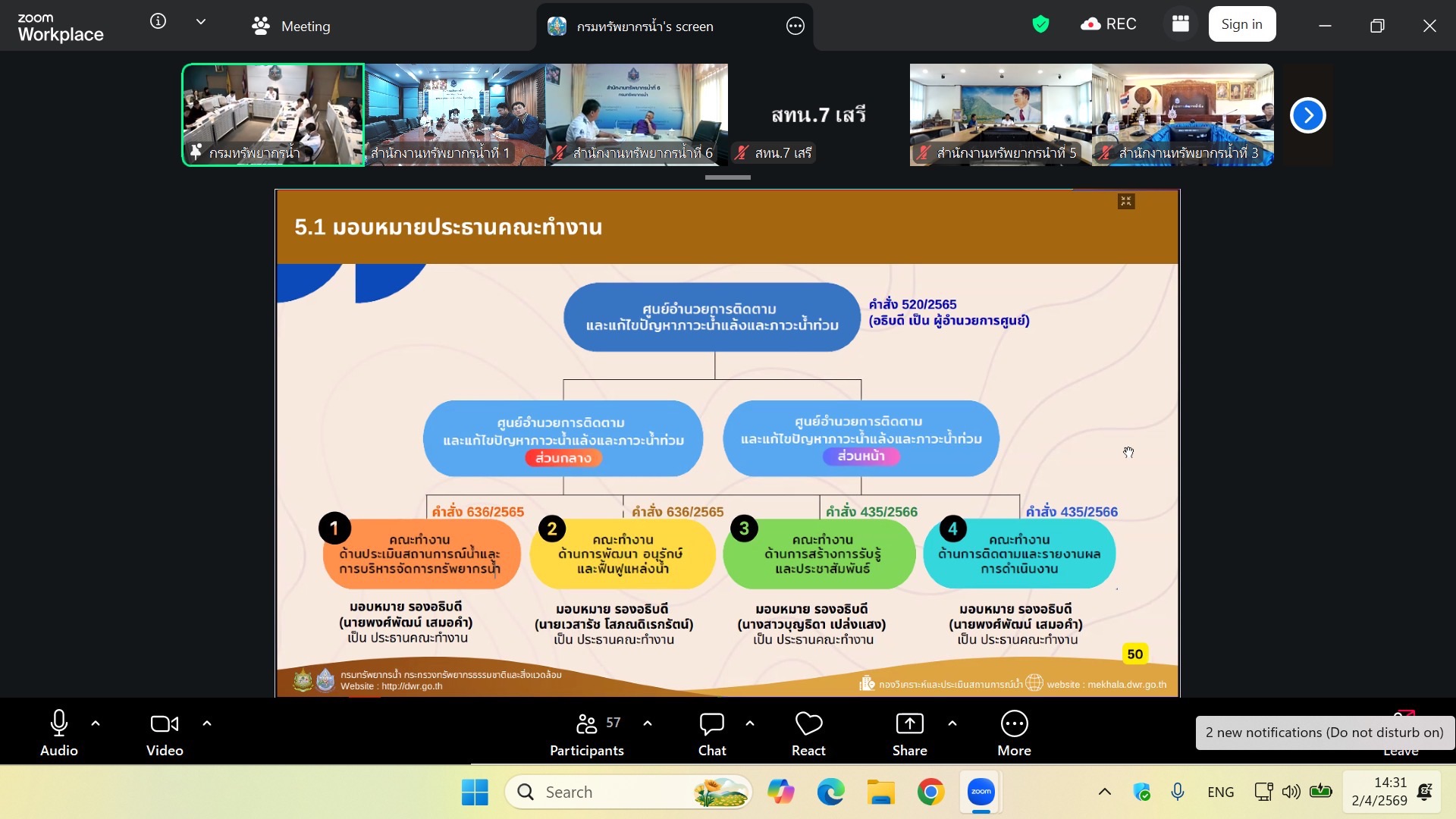Exit fullscreen on shared slide

pos(1126,201)
